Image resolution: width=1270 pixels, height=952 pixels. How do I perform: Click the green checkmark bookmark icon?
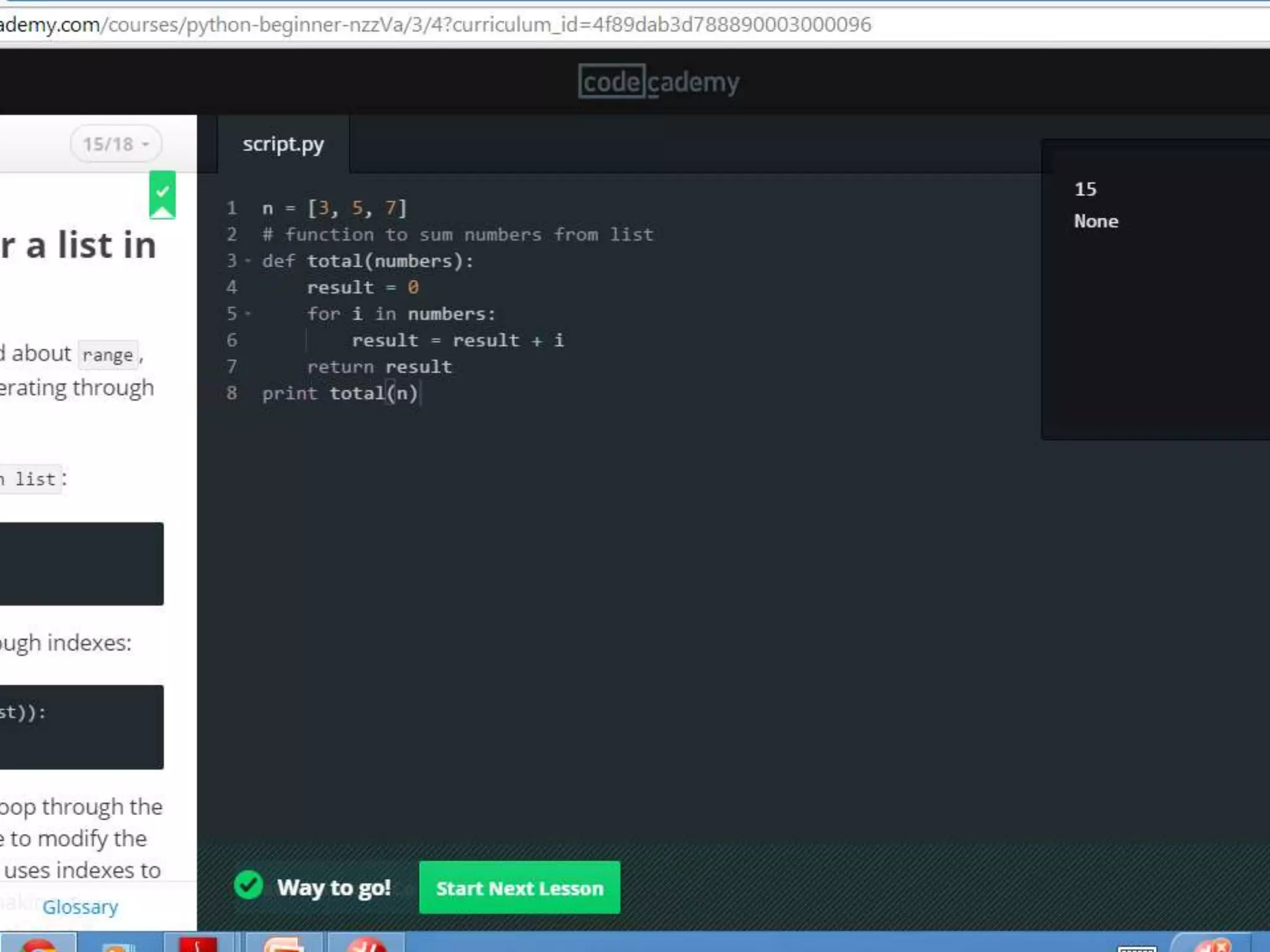pyautogui.click(x=162, y=195)
